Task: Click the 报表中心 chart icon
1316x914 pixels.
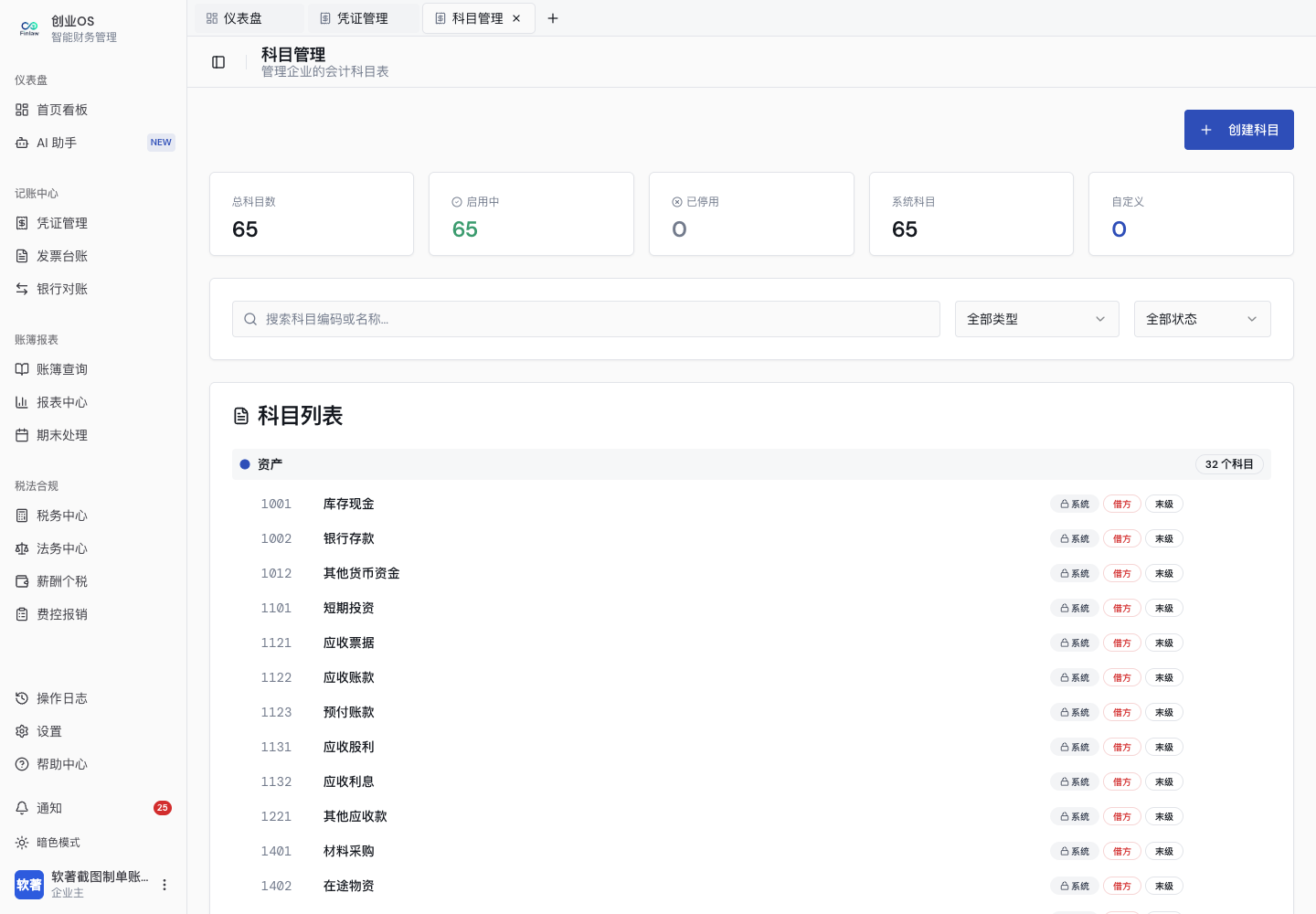Action: point(22,402)
